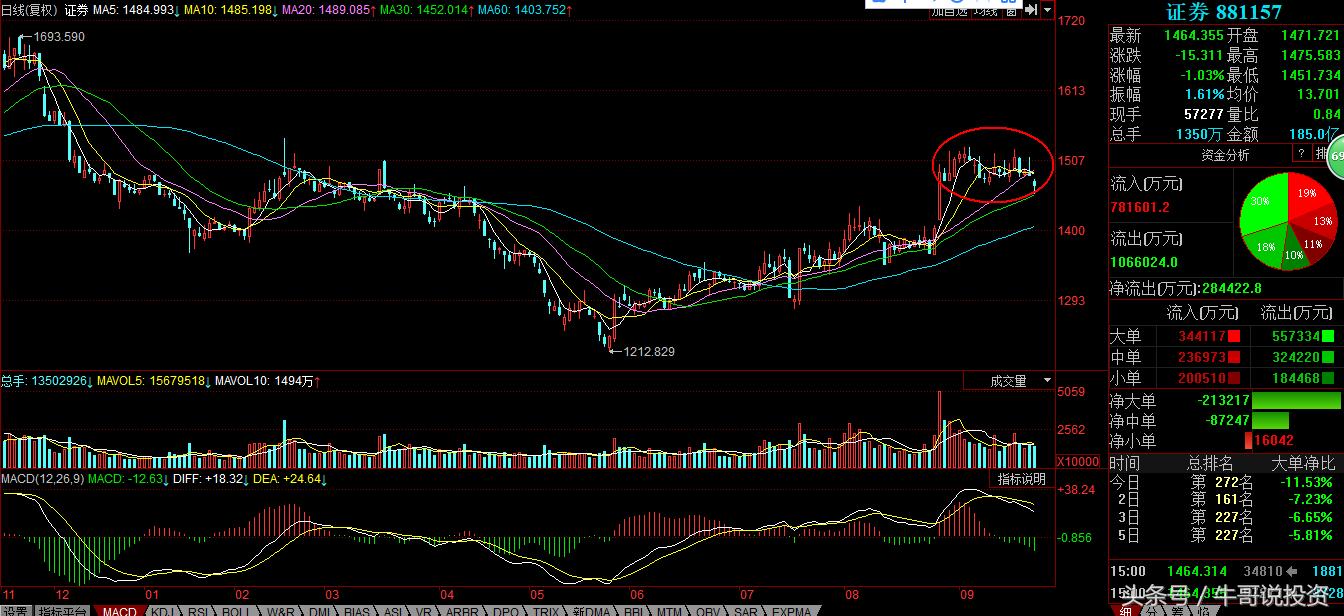Switch to the SAR indicator tab
Viewport: 1344px width, 616px height.
(745, 611)
